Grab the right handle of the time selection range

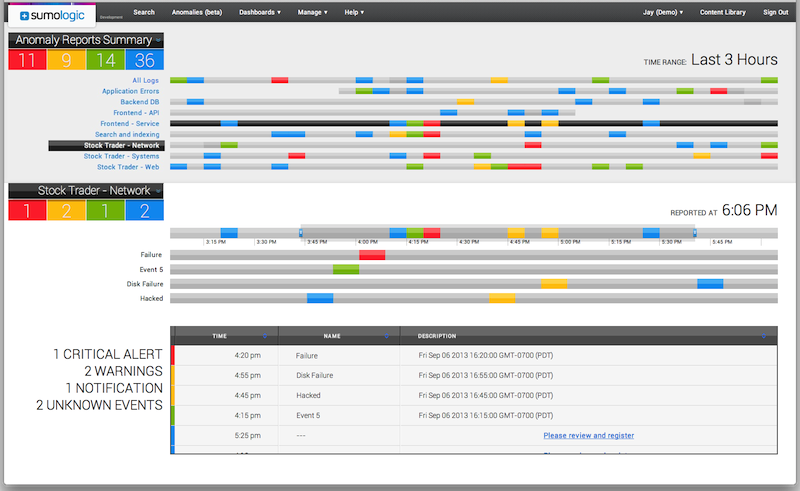695,233
